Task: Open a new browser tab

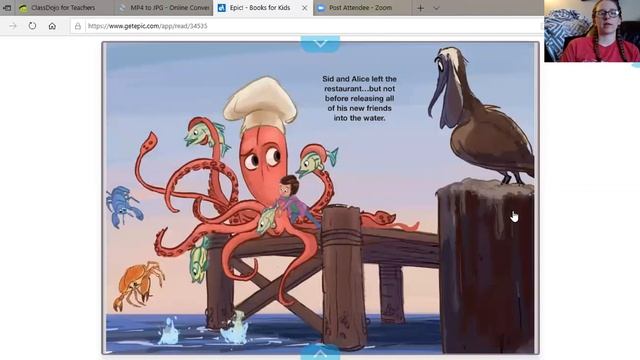Action: click(x=420, y=8)
